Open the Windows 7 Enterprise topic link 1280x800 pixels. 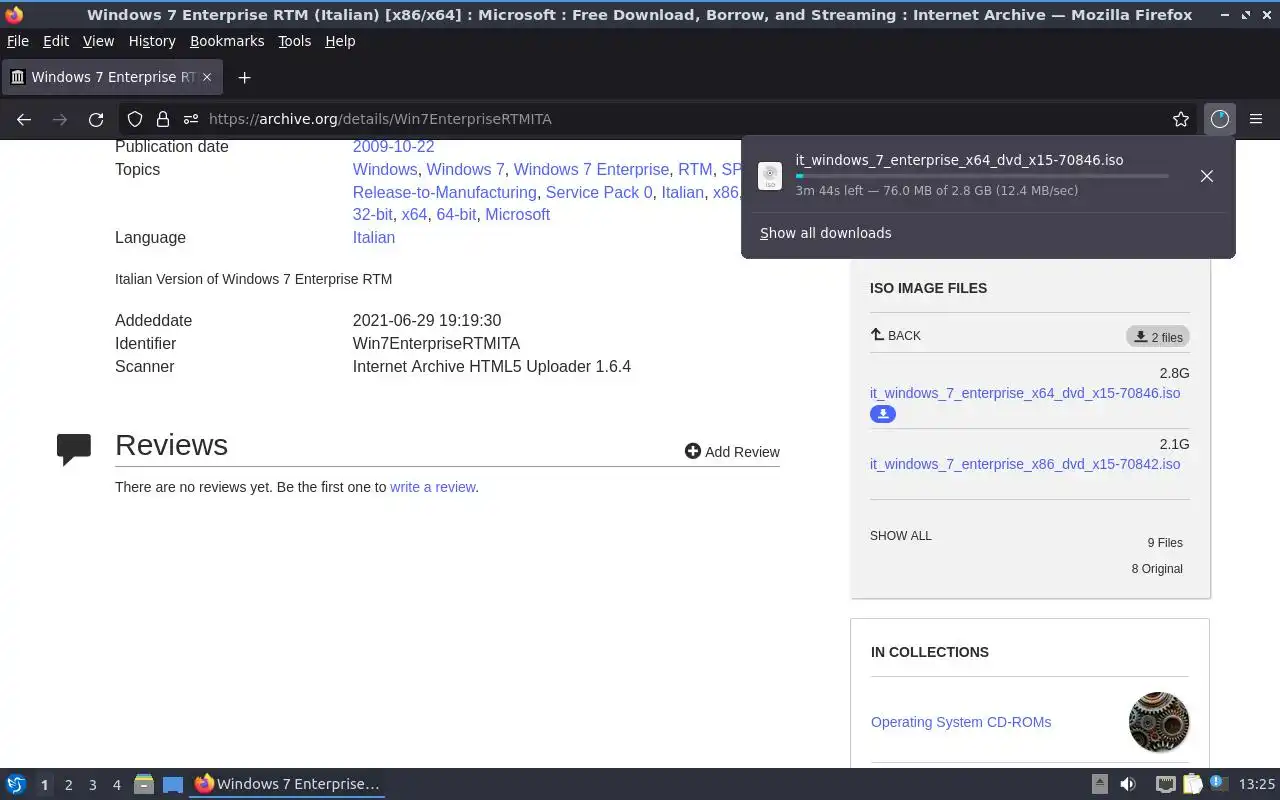coord(591,169)
